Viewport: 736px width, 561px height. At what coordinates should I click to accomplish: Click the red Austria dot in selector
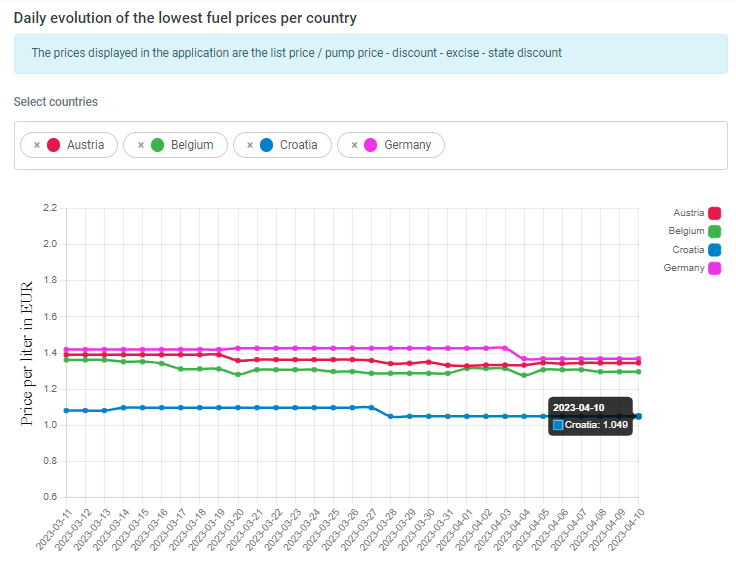(54, 145)
